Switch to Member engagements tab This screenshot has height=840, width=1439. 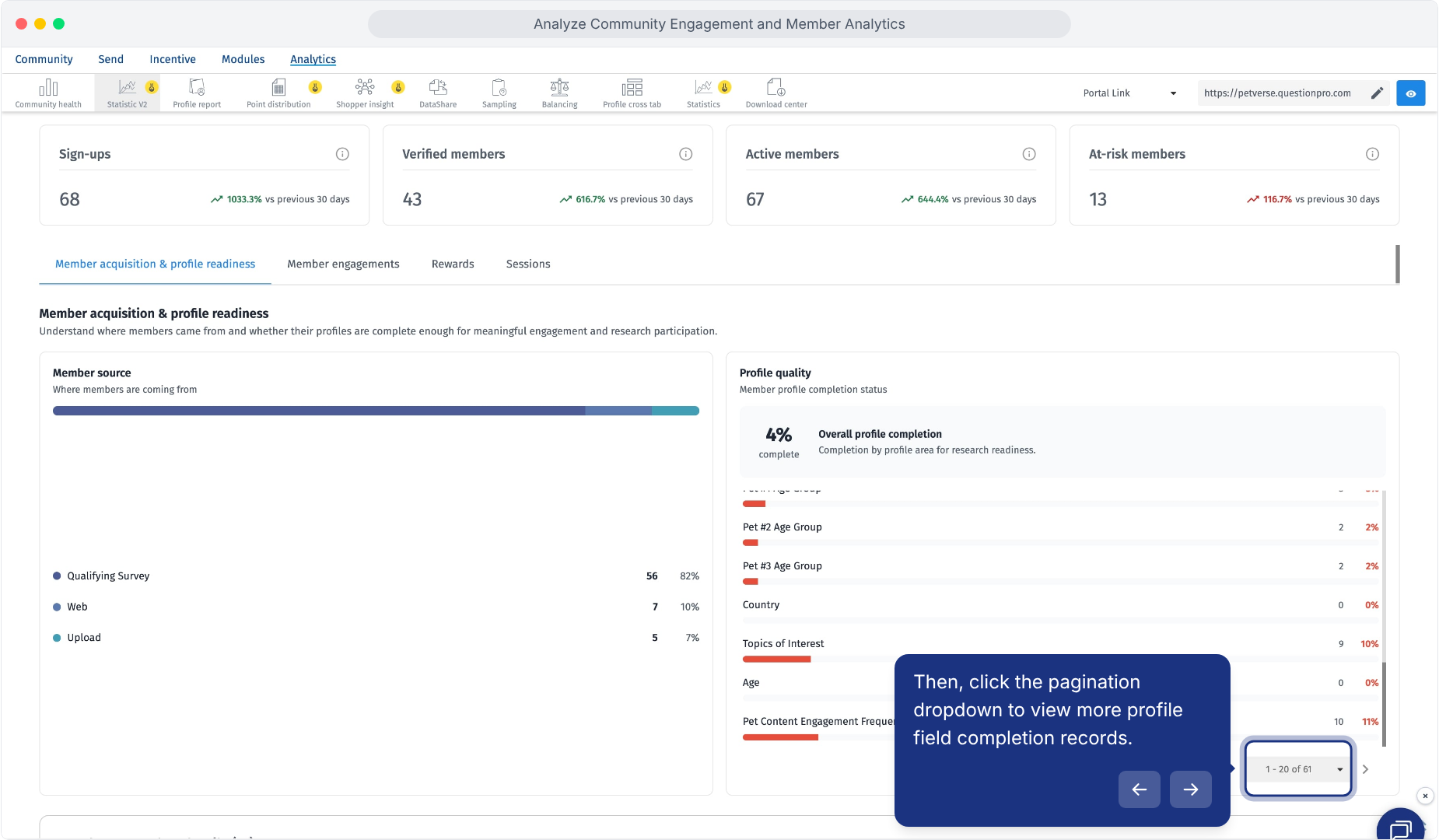(343, 264)
